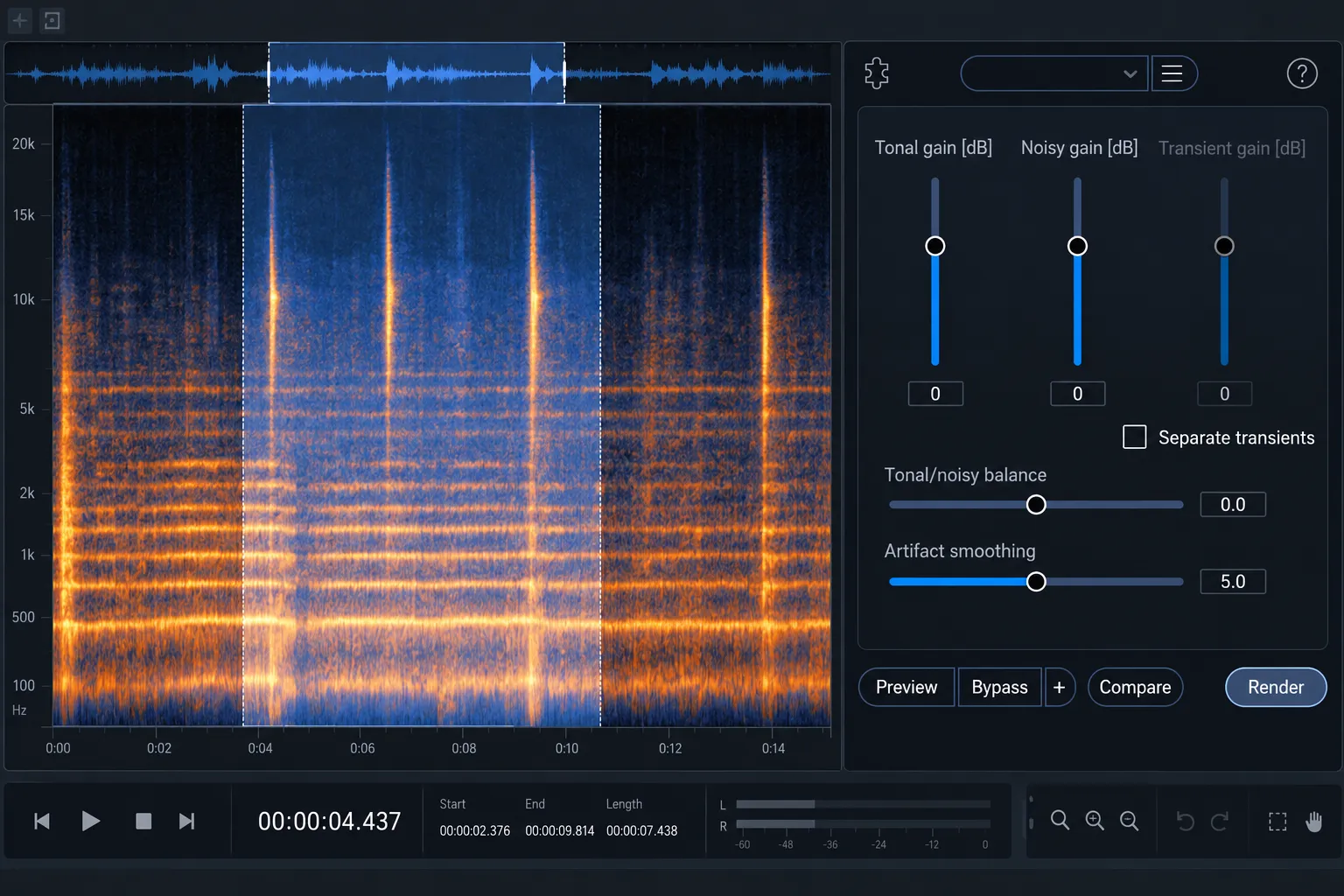
Task: Zoom in with the plus magnifier icon
Action: (1095, 821)
